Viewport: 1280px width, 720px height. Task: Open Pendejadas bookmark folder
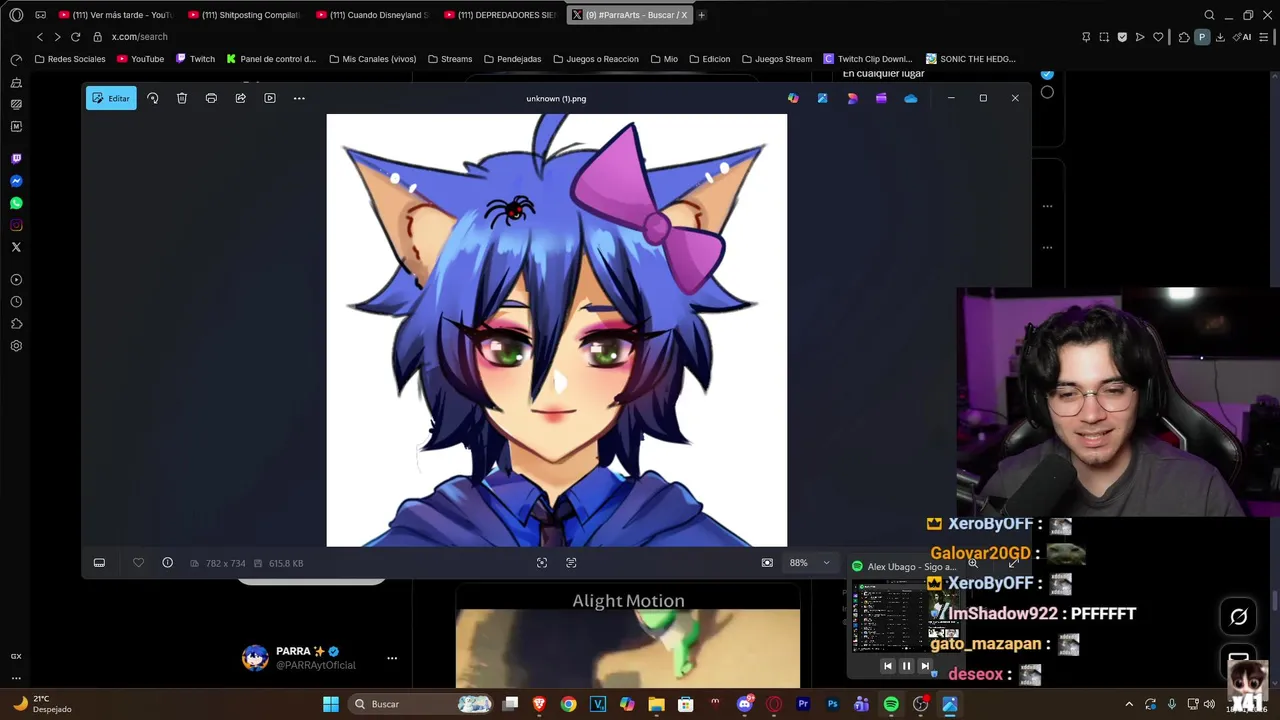click(x=511, y=59)
